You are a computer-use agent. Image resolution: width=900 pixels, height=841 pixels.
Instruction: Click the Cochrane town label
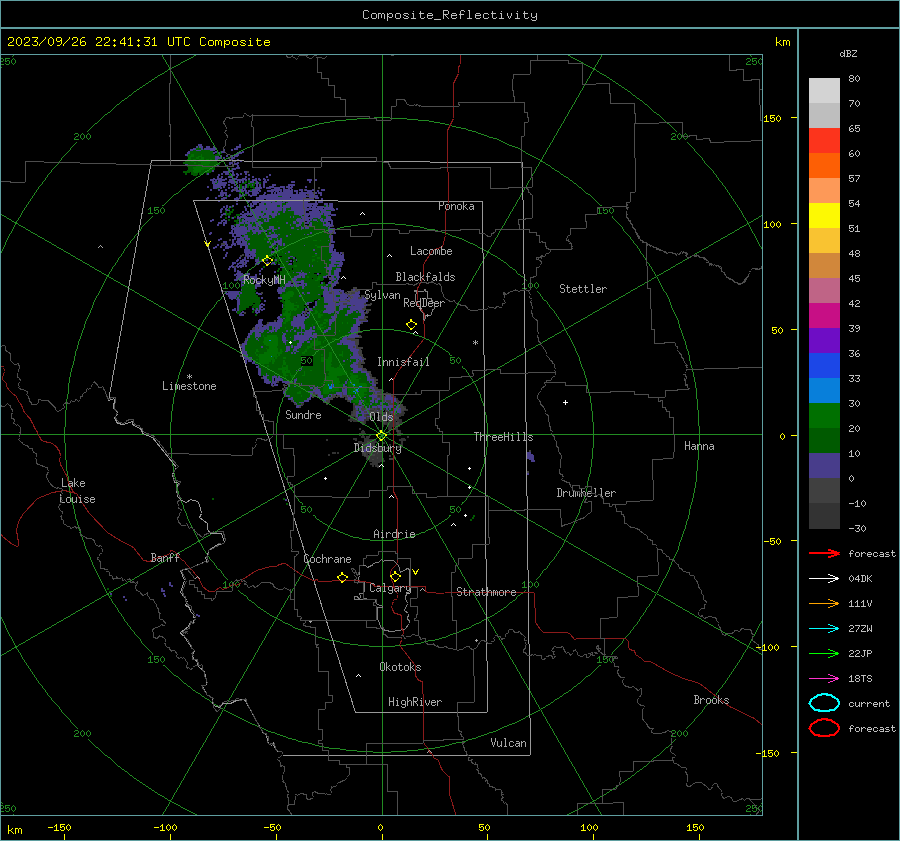click(327, 559)
